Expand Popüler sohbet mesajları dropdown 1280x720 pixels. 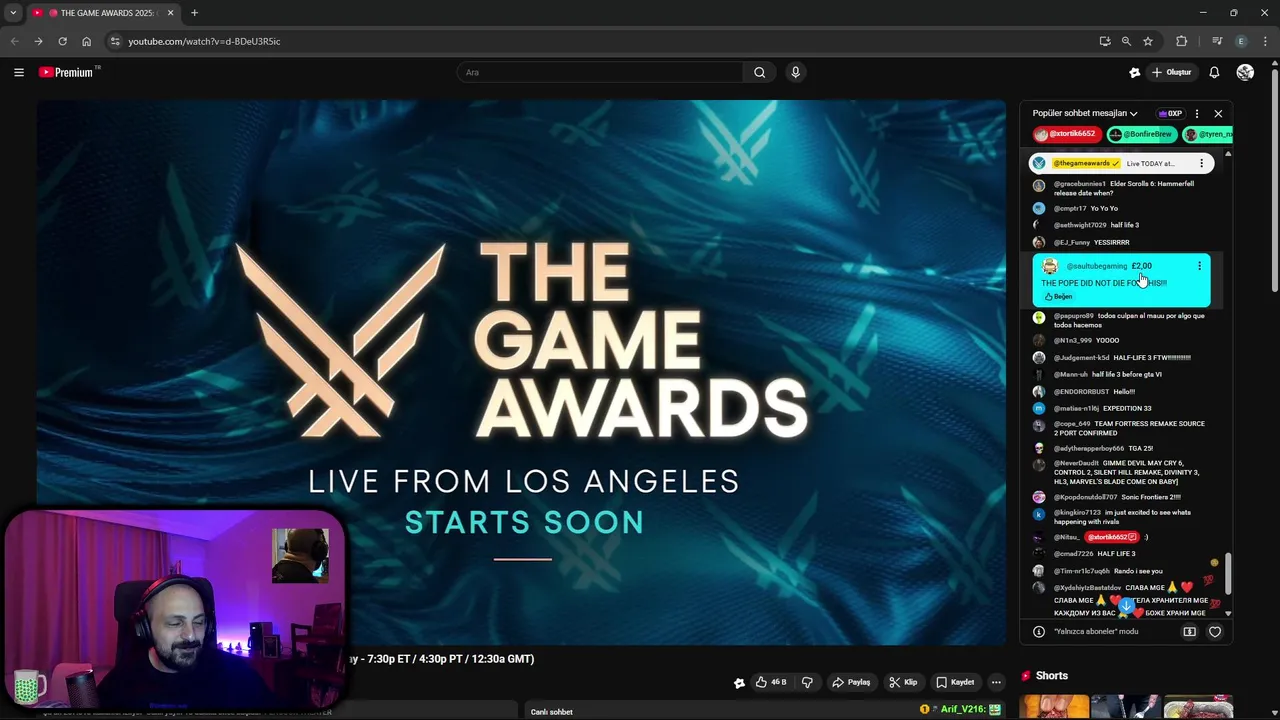click(1085, 113)
